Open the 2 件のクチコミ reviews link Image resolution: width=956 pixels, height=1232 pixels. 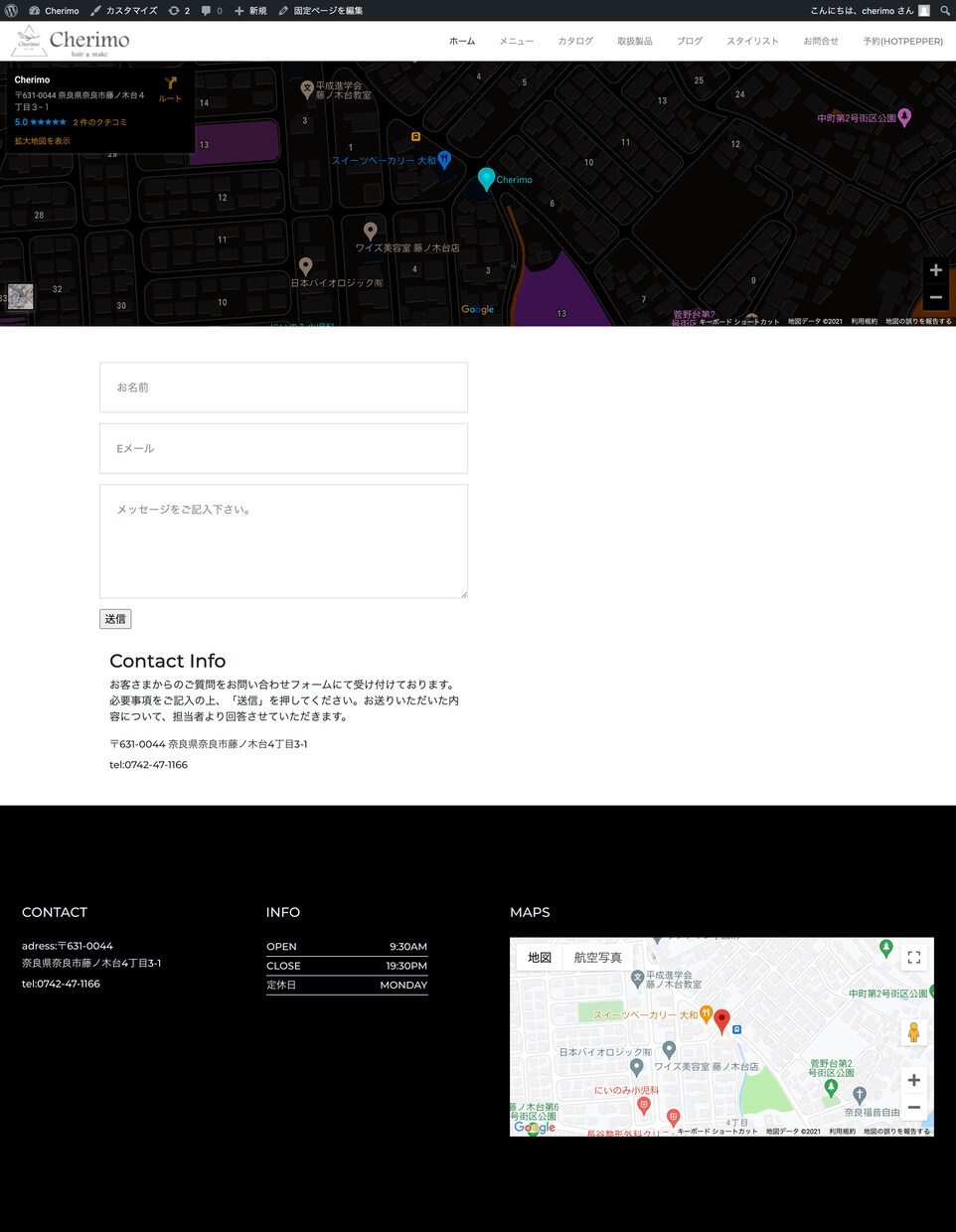[99, 122]
